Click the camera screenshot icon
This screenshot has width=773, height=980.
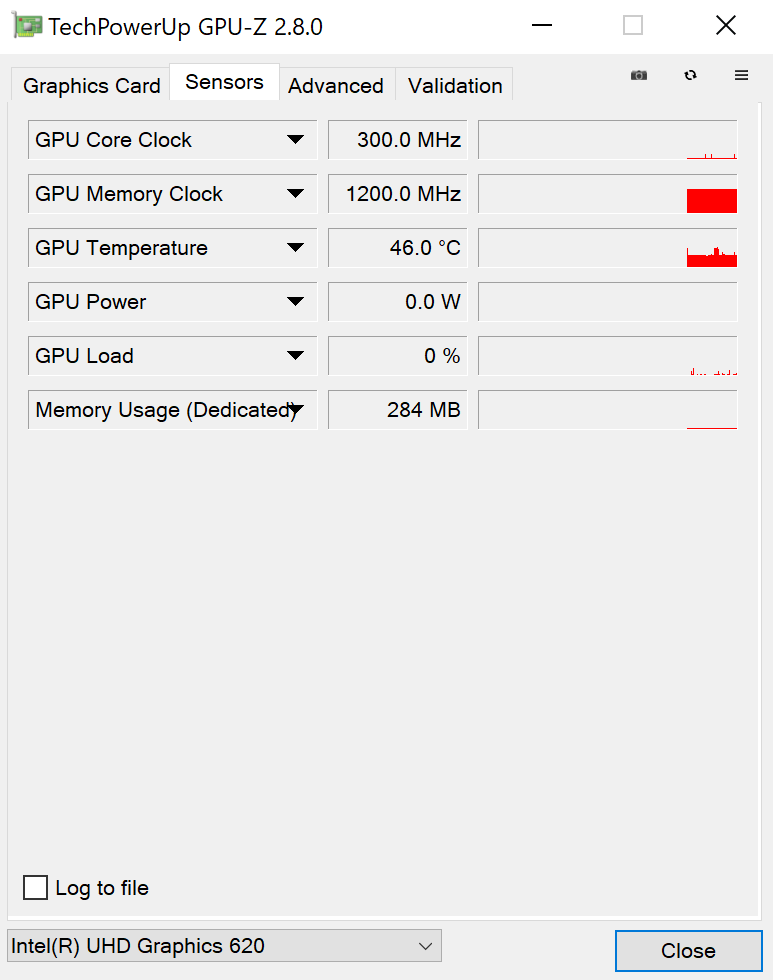[639, 75]
